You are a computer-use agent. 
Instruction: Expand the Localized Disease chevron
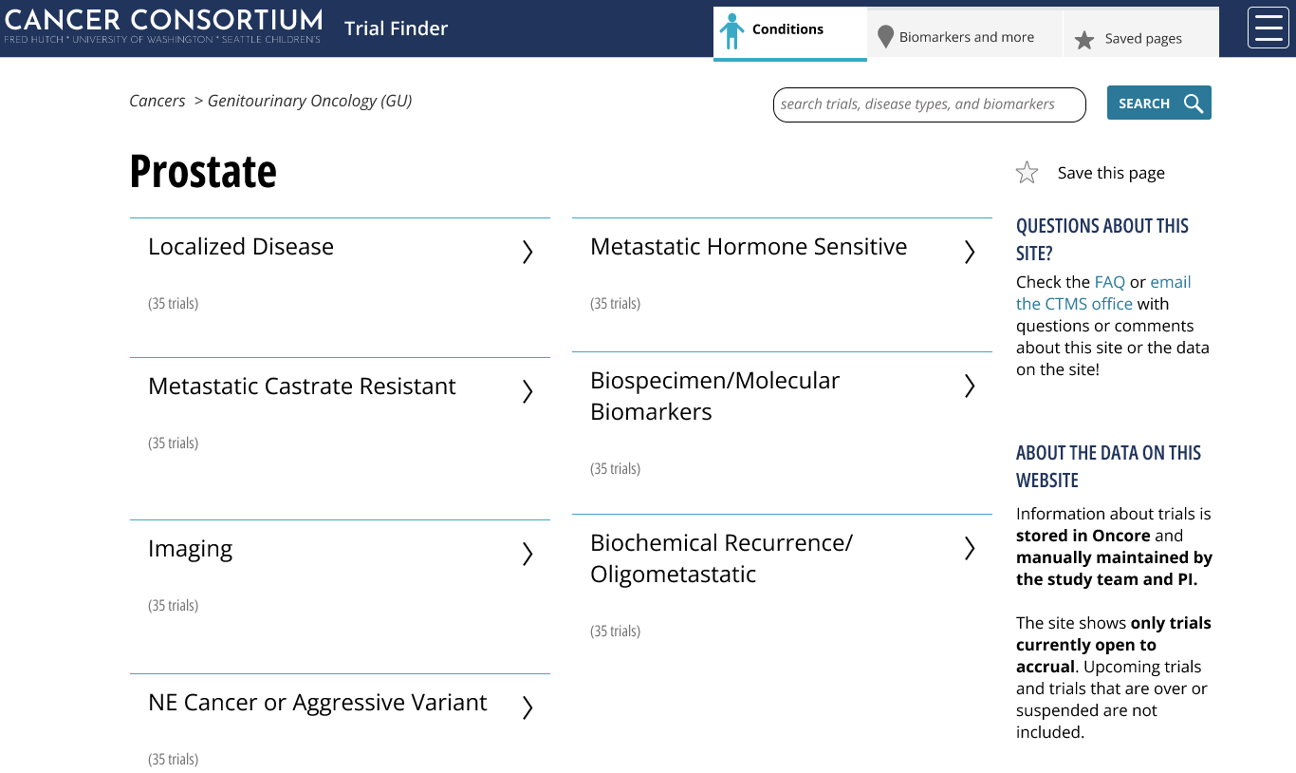527,251
